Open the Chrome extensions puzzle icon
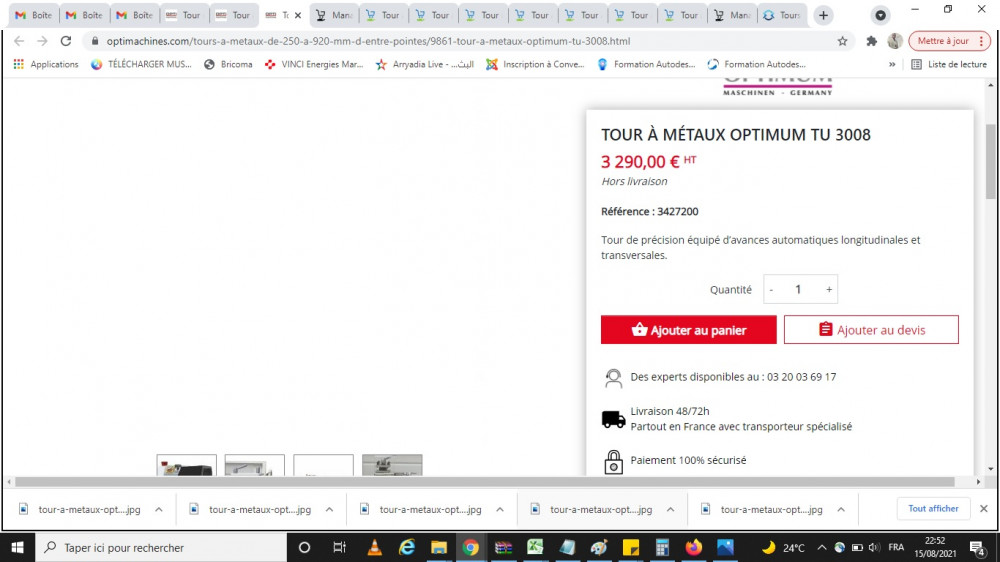Screen dimensions: 1000x562 (x=871, y=41)
